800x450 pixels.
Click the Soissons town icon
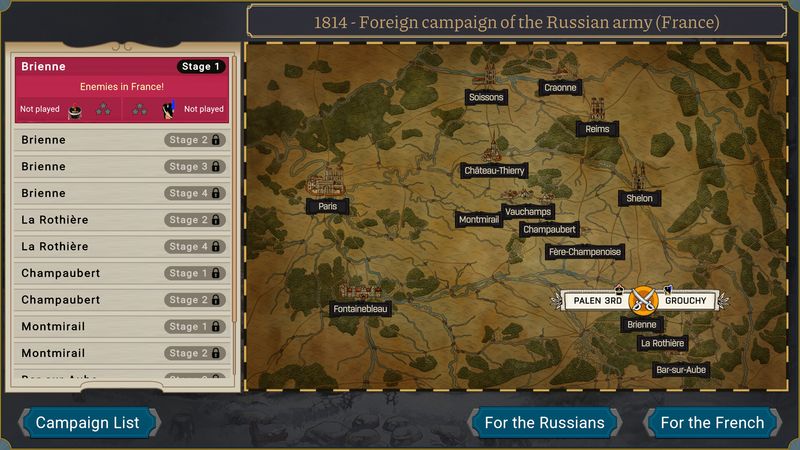488,76
